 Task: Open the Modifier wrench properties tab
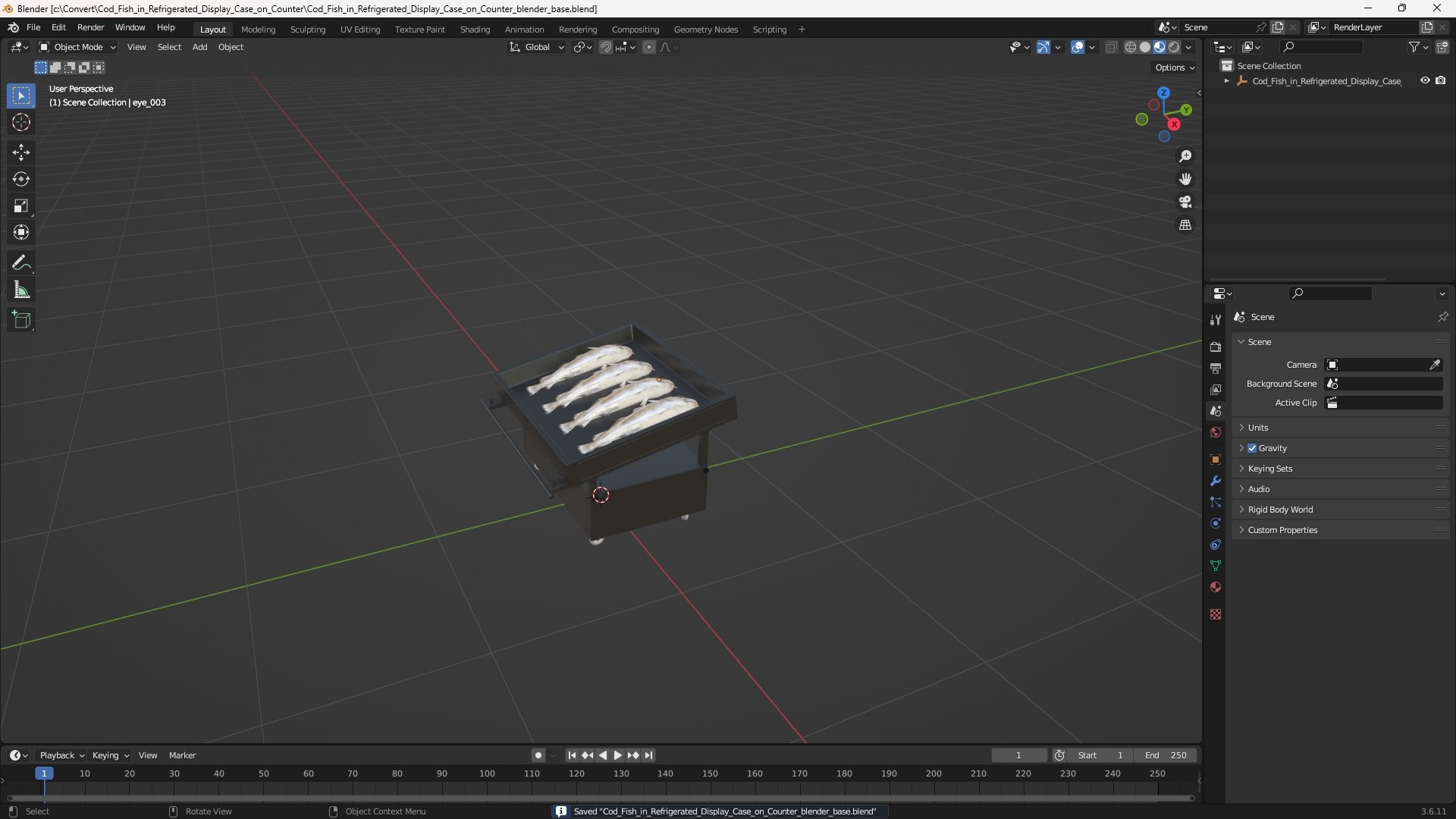pyautogui.click(x=1216, y=481)
